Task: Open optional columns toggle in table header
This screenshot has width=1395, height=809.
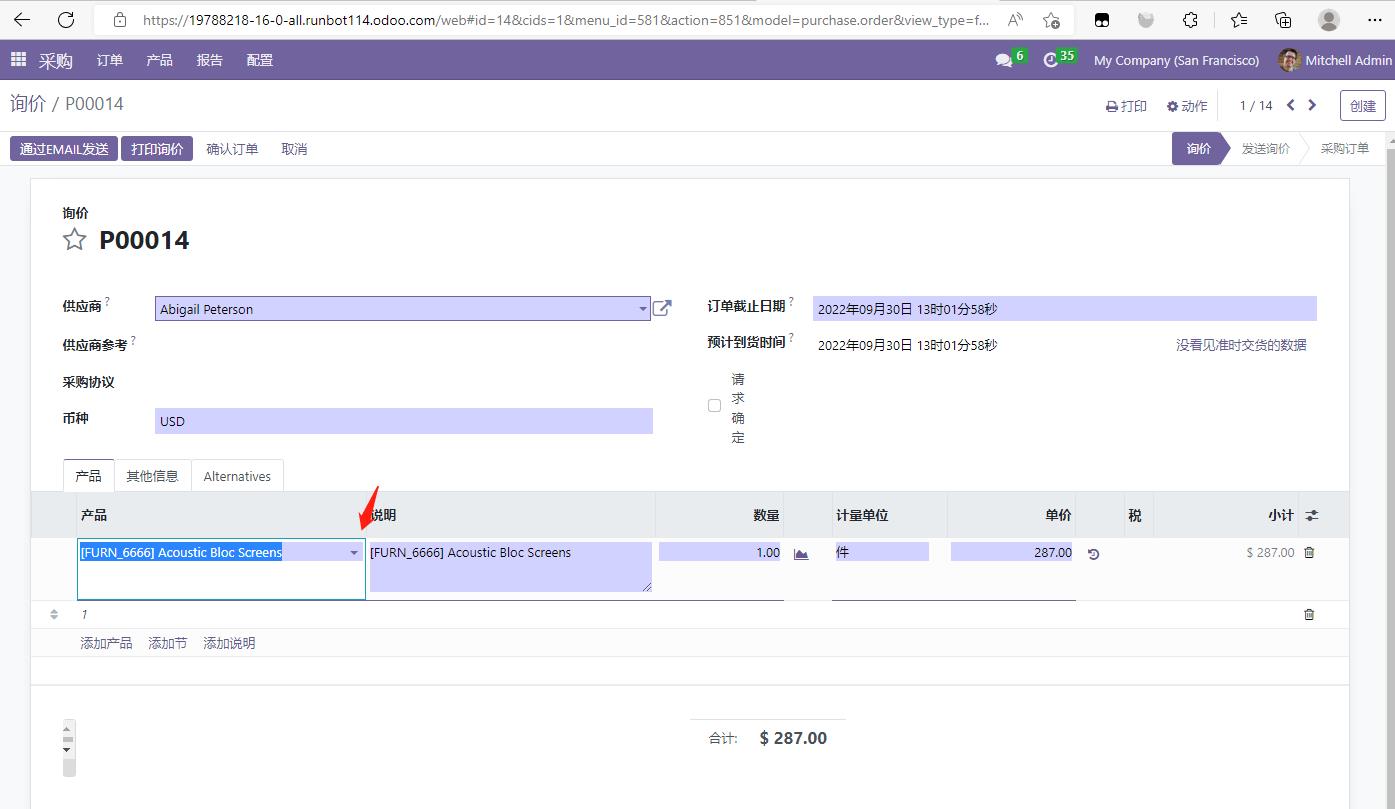Action: 1312,515
